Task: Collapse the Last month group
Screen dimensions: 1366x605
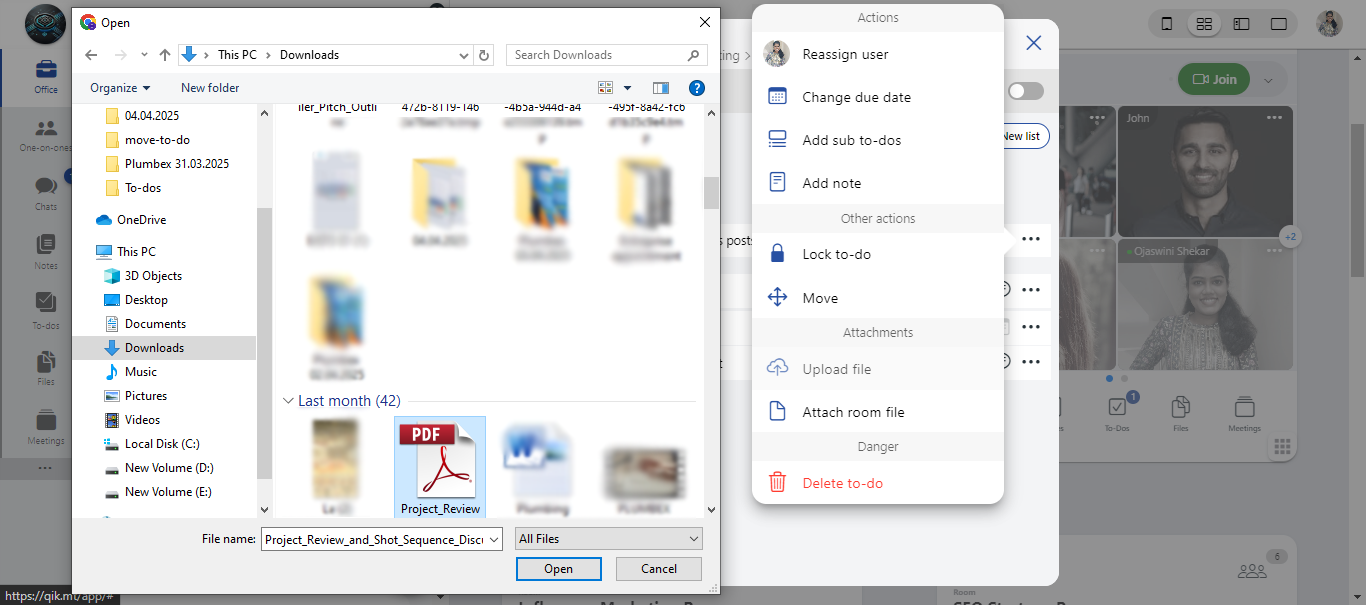Action: coord(289,401)
